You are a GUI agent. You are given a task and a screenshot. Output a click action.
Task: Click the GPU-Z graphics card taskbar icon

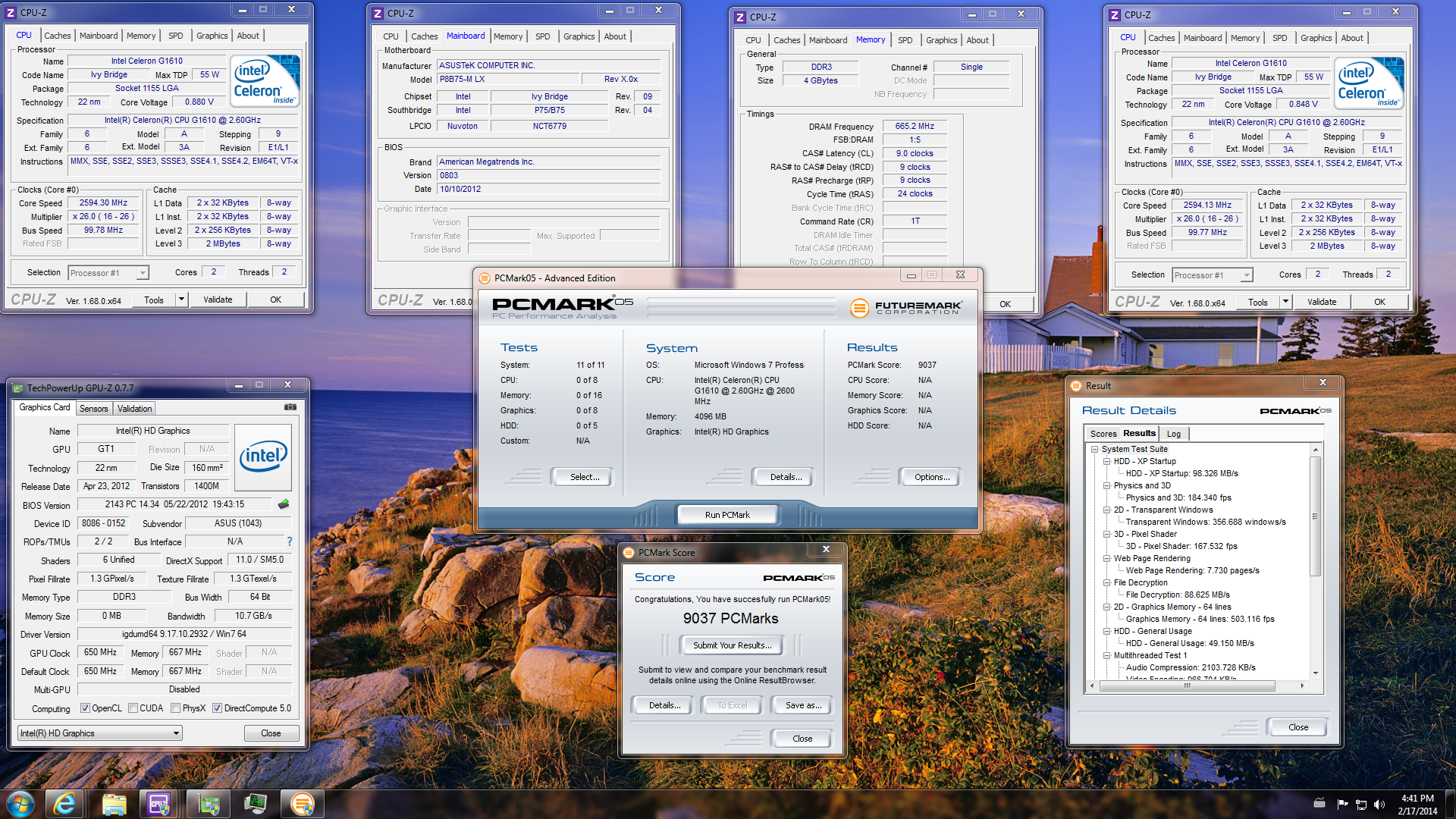tap(208, 804)
